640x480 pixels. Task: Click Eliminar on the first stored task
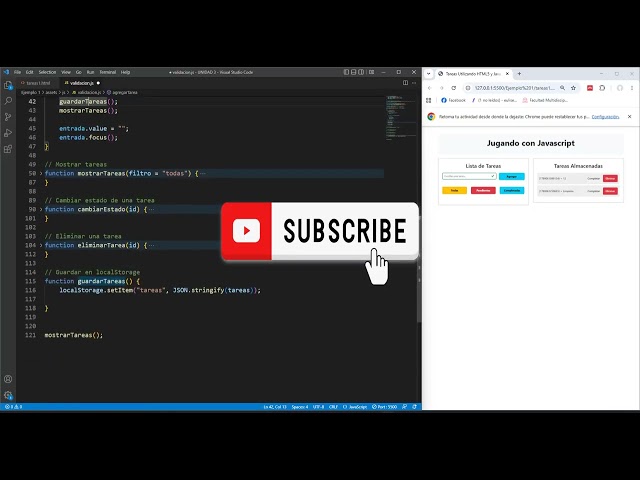(x=610, y=178)
